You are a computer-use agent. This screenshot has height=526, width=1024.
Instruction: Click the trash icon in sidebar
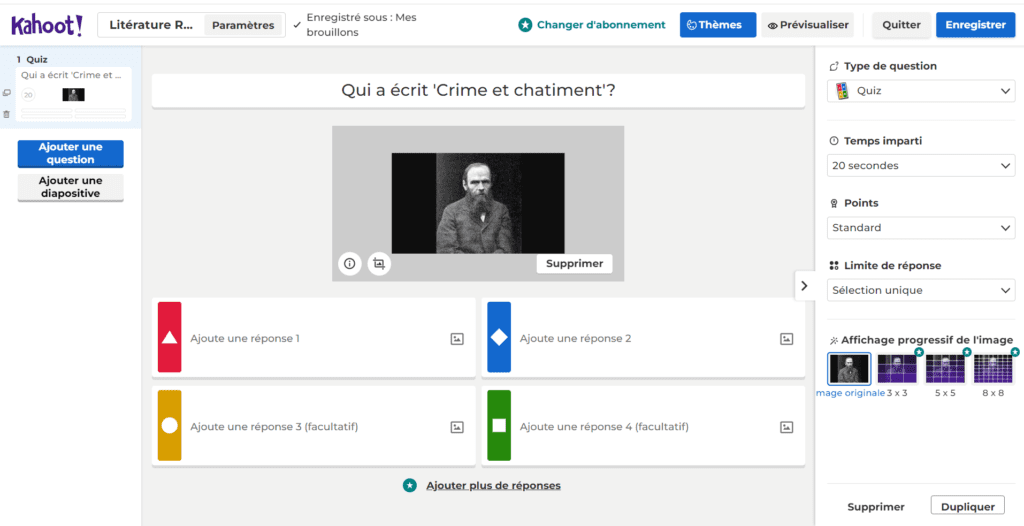(x=7, y=114)
